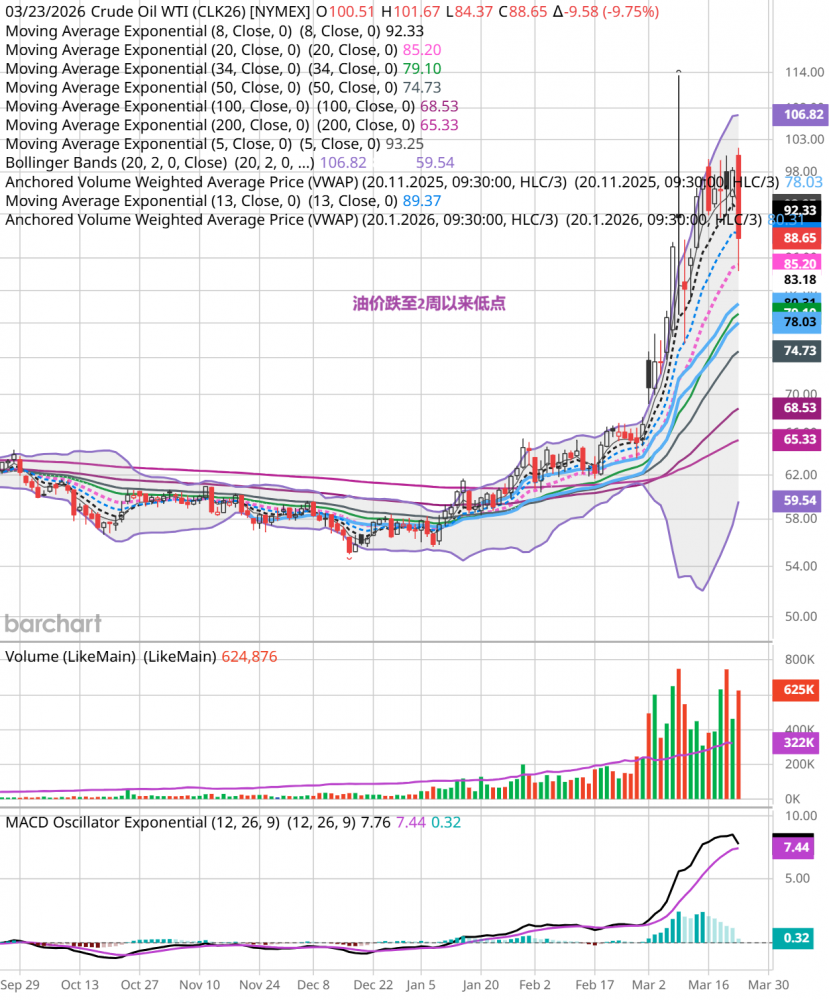Select the Moving Average Exponential (200, Close, 0) legend
This screenshot has height=1000, width=829.
157,125
